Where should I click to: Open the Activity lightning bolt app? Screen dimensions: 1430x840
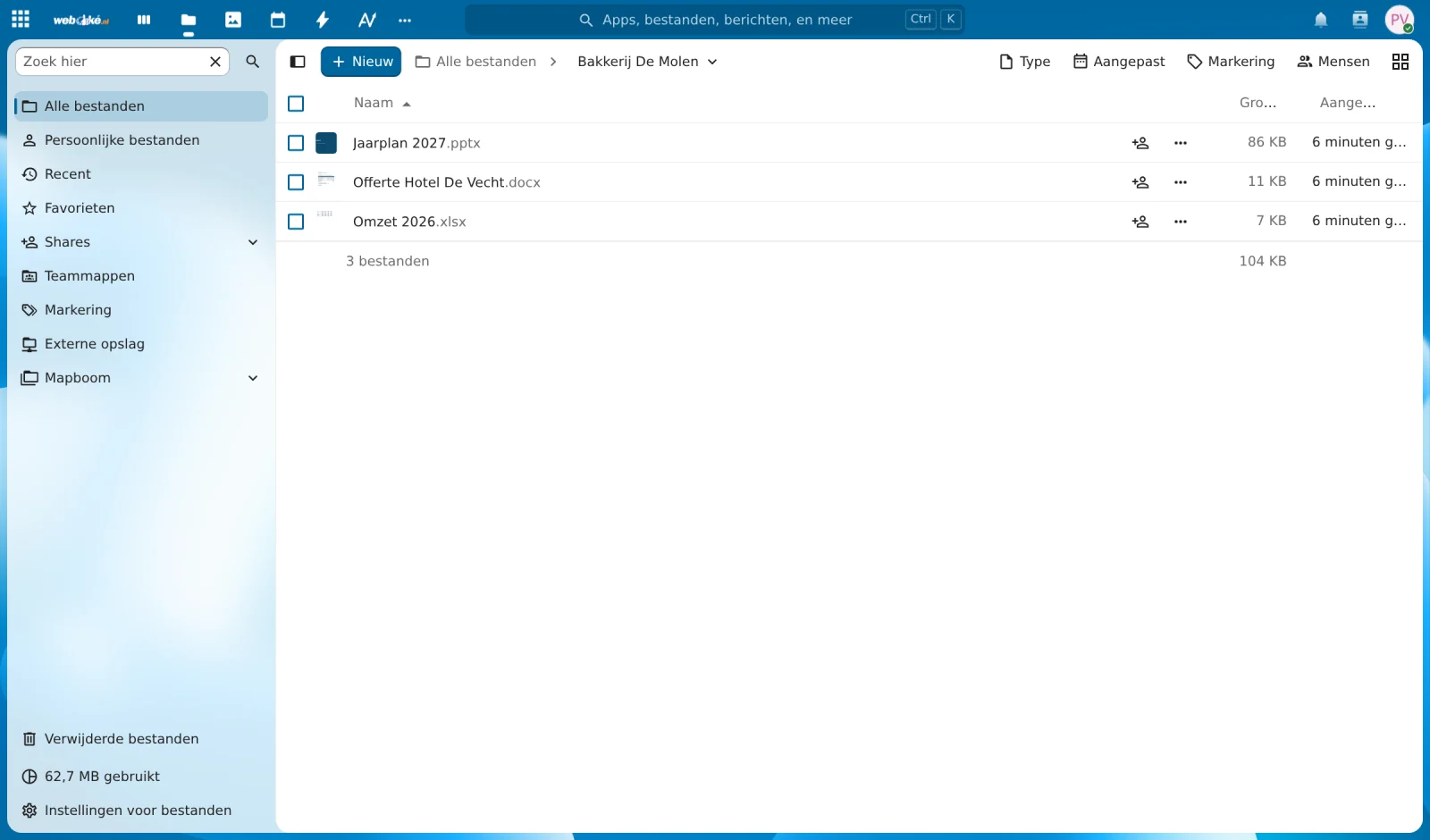[x=323, y=20]
